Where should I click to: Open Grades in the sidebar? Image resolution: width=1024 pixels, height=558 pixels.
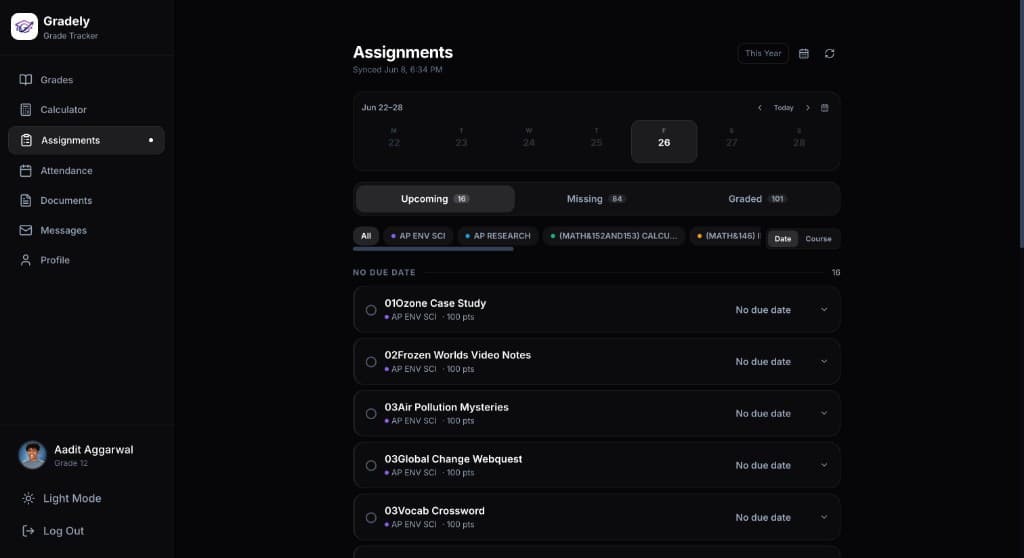click(x=86, y=80)
